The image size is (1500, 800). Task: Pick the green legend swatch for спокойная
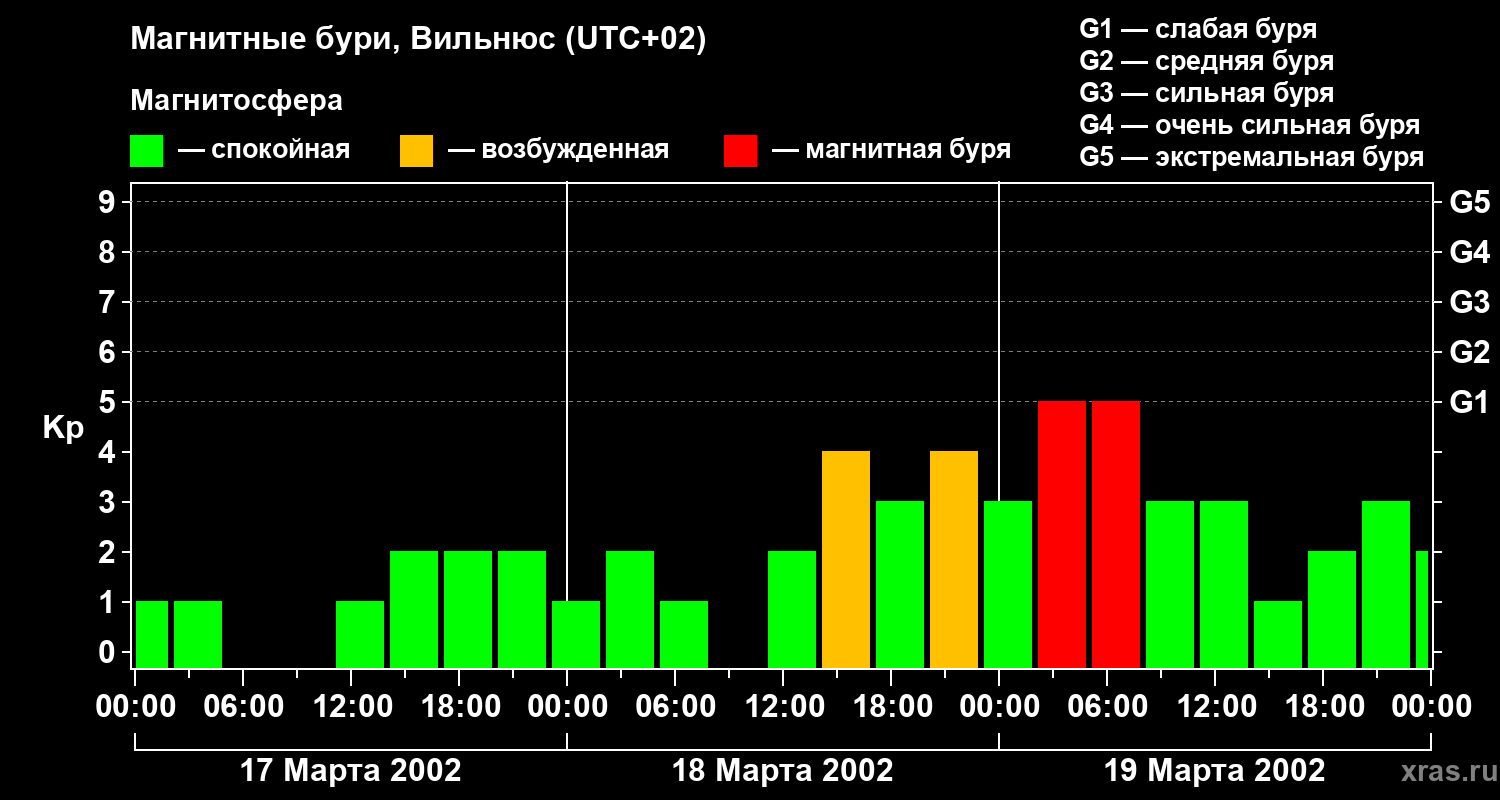pos(147,151)
